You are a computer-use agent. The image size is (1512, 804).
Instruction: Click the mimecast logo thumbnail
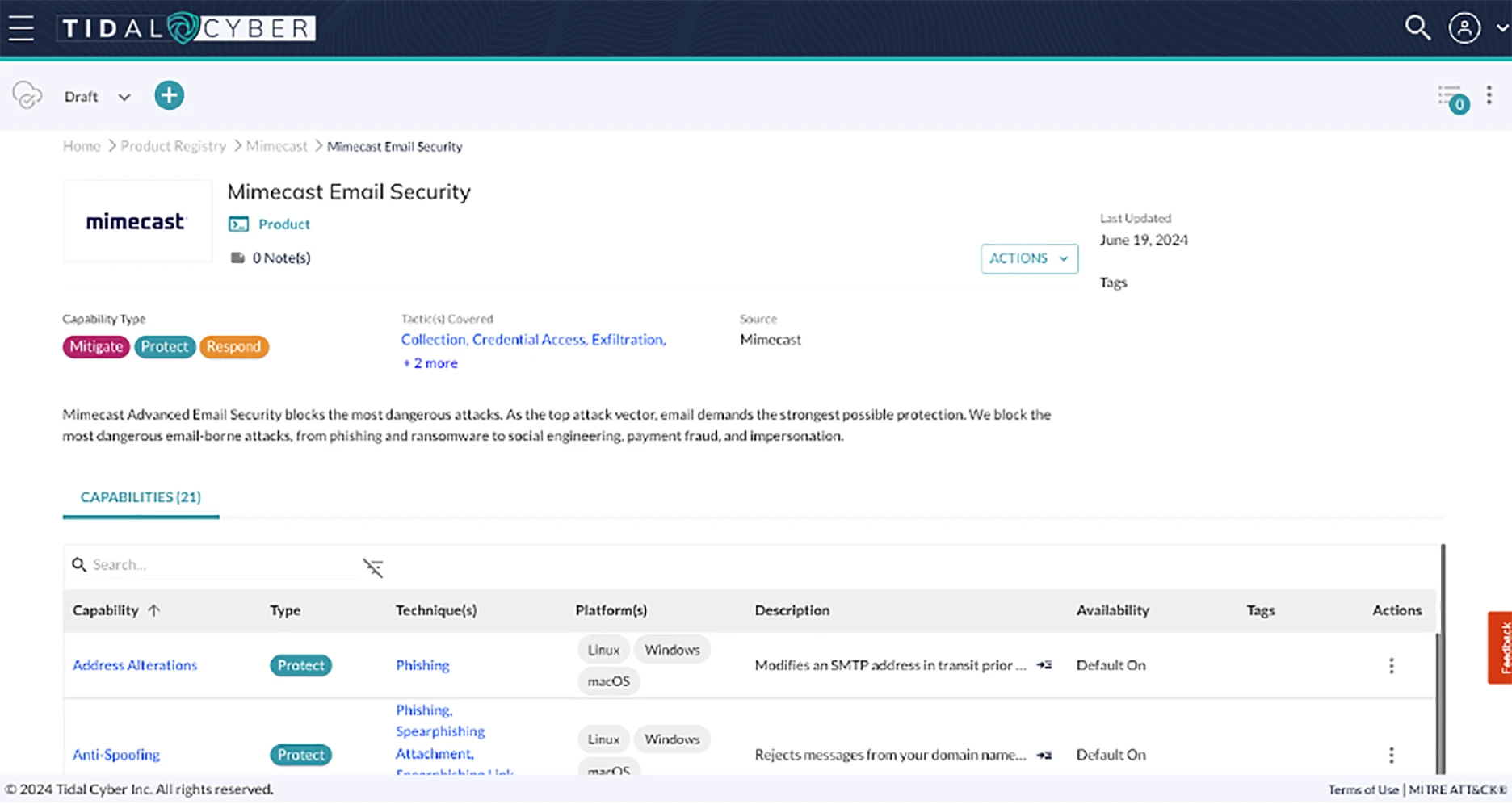coord(136,222)
